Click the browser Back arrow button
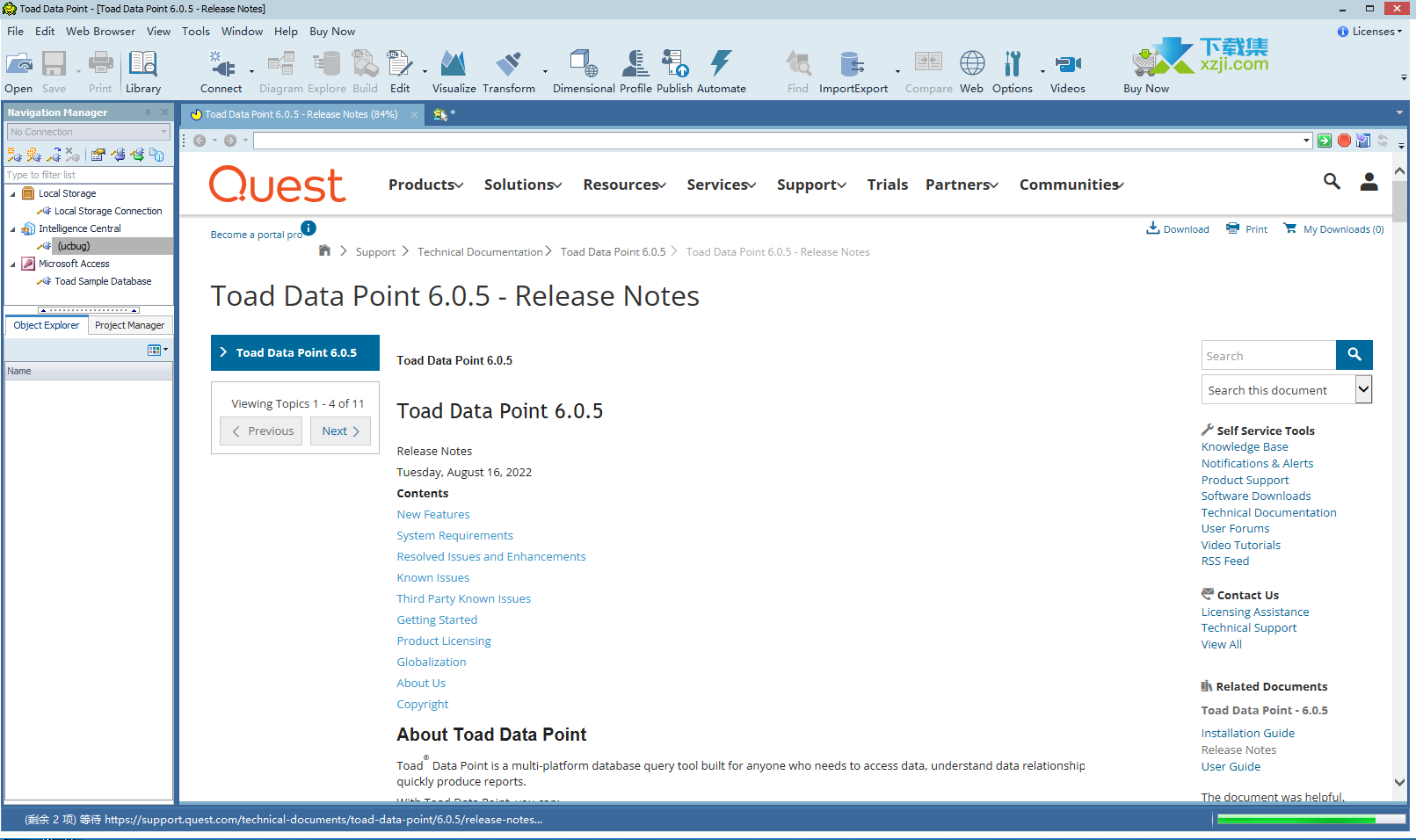Screen dimensions: 1416x840 pos(200,141)
